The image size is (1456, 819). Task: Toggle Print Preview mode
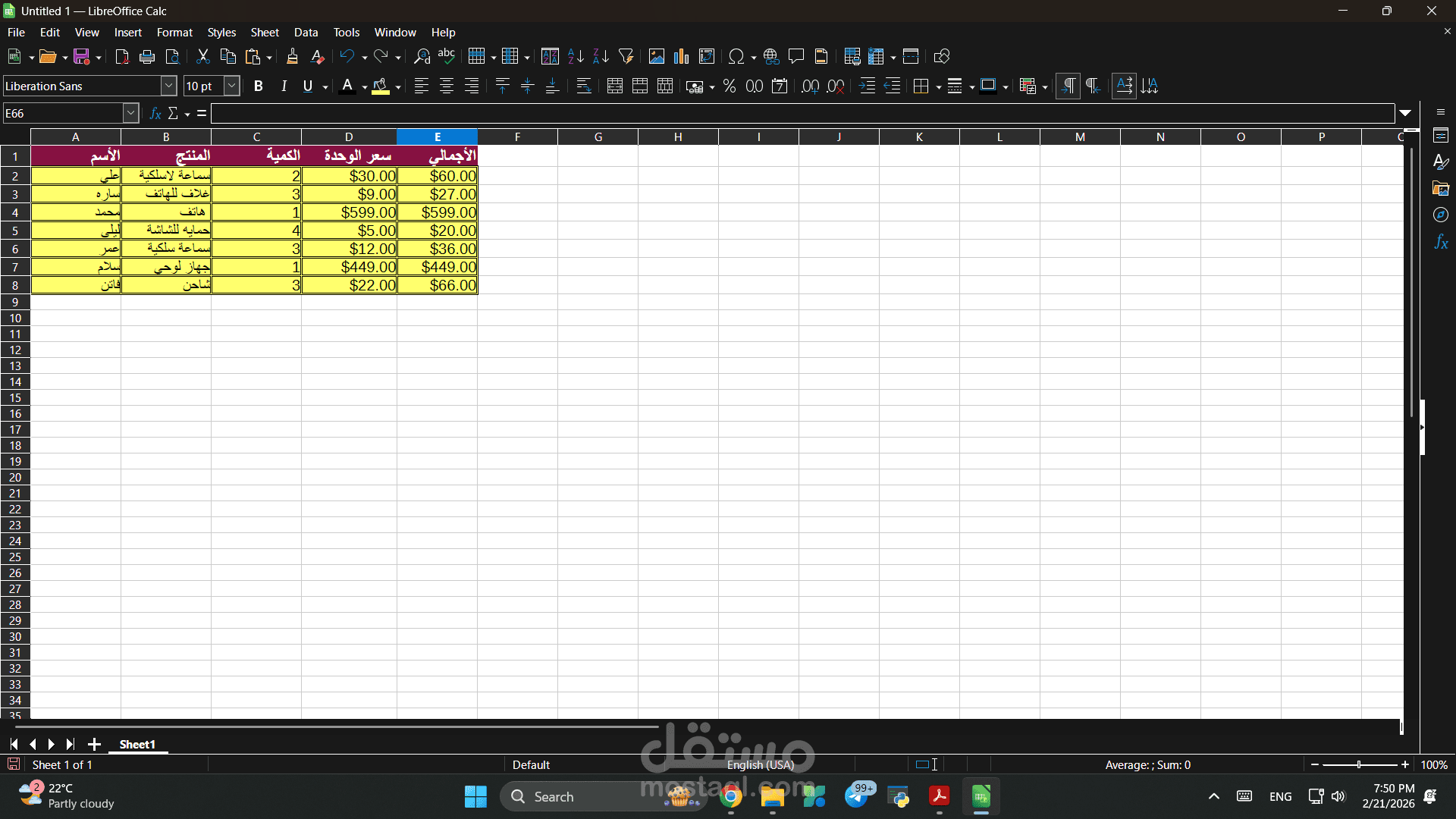[x=173, y=56]
